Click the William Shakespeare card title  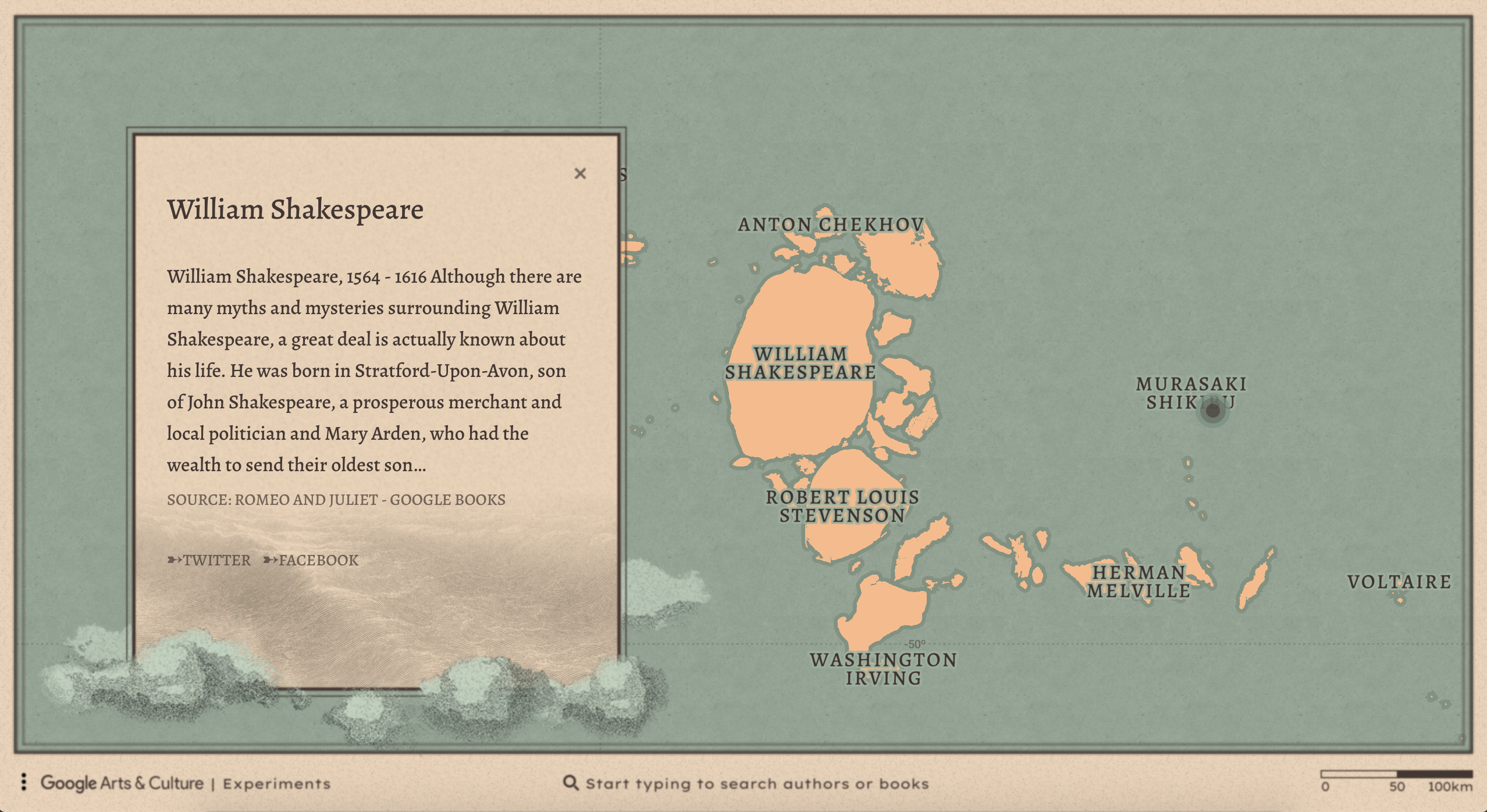pyautogui.click(x=295, y=209)
